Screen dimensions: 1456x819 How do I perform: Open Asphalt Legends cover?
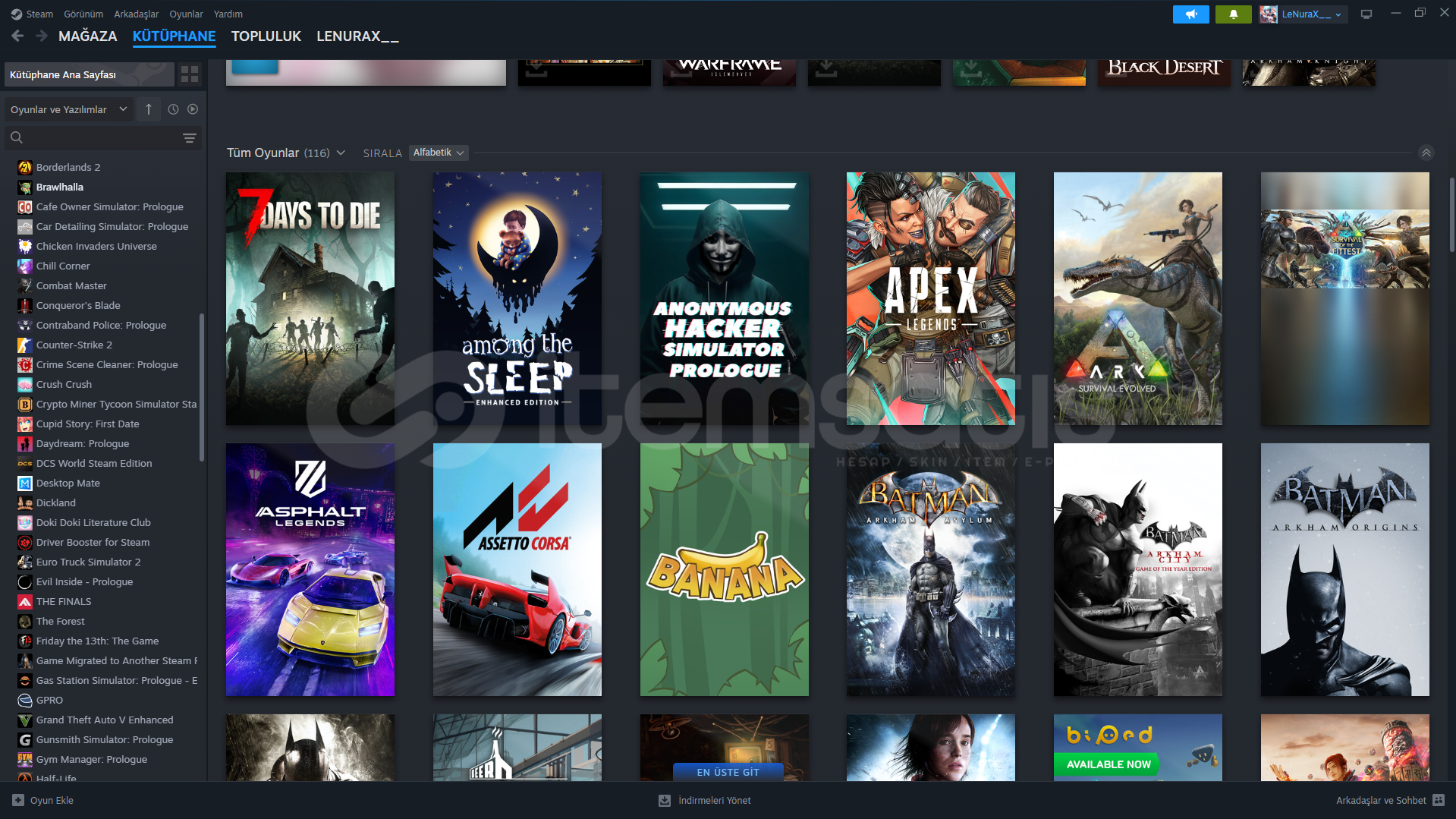(310, 569)
